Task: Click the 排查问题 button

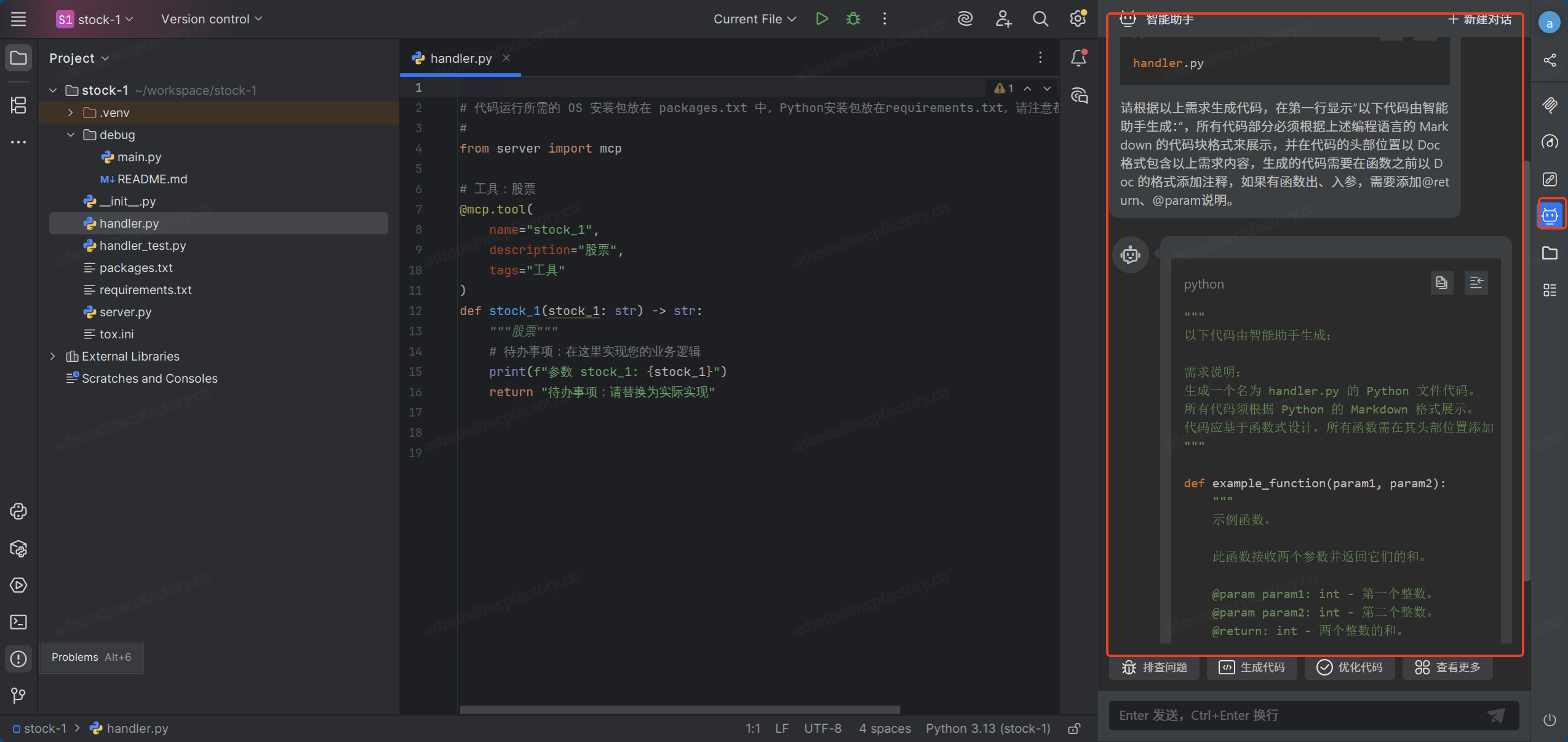Action: 1154,668
